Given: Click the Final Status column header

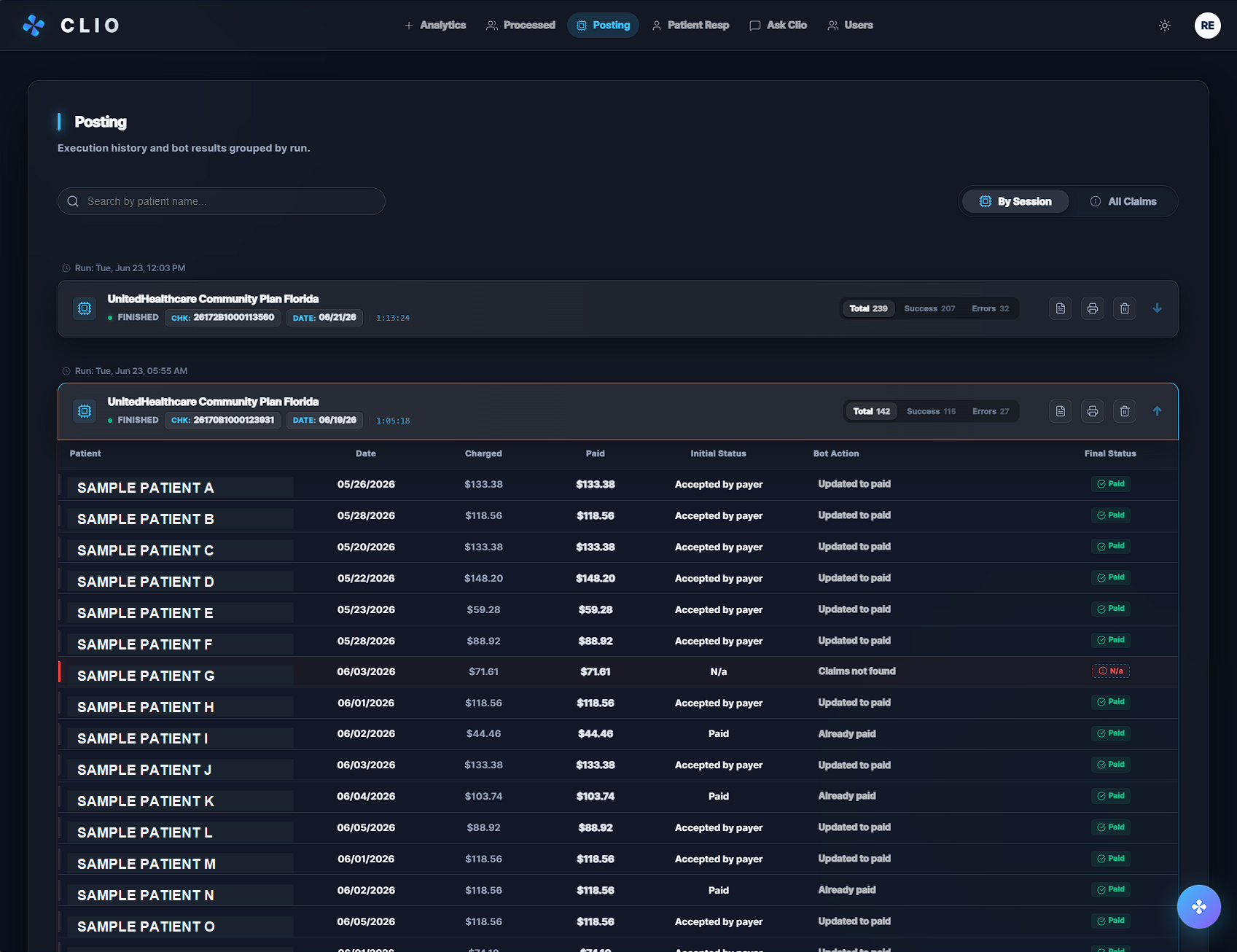Looking at the screenshot, I should tap(1110, 453).
